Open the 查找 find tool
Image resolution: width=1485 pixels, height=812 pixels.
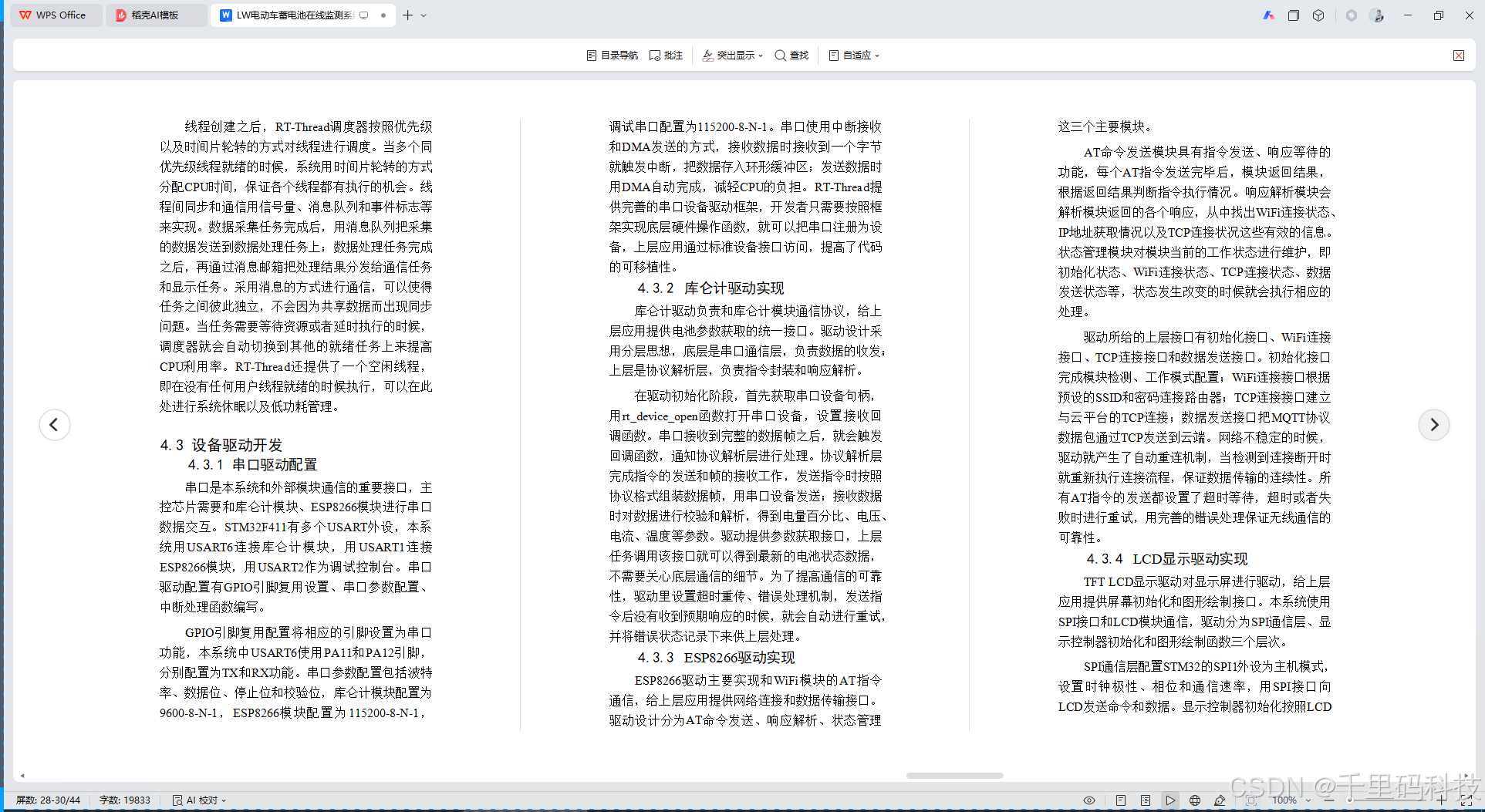tap(791, 56)
